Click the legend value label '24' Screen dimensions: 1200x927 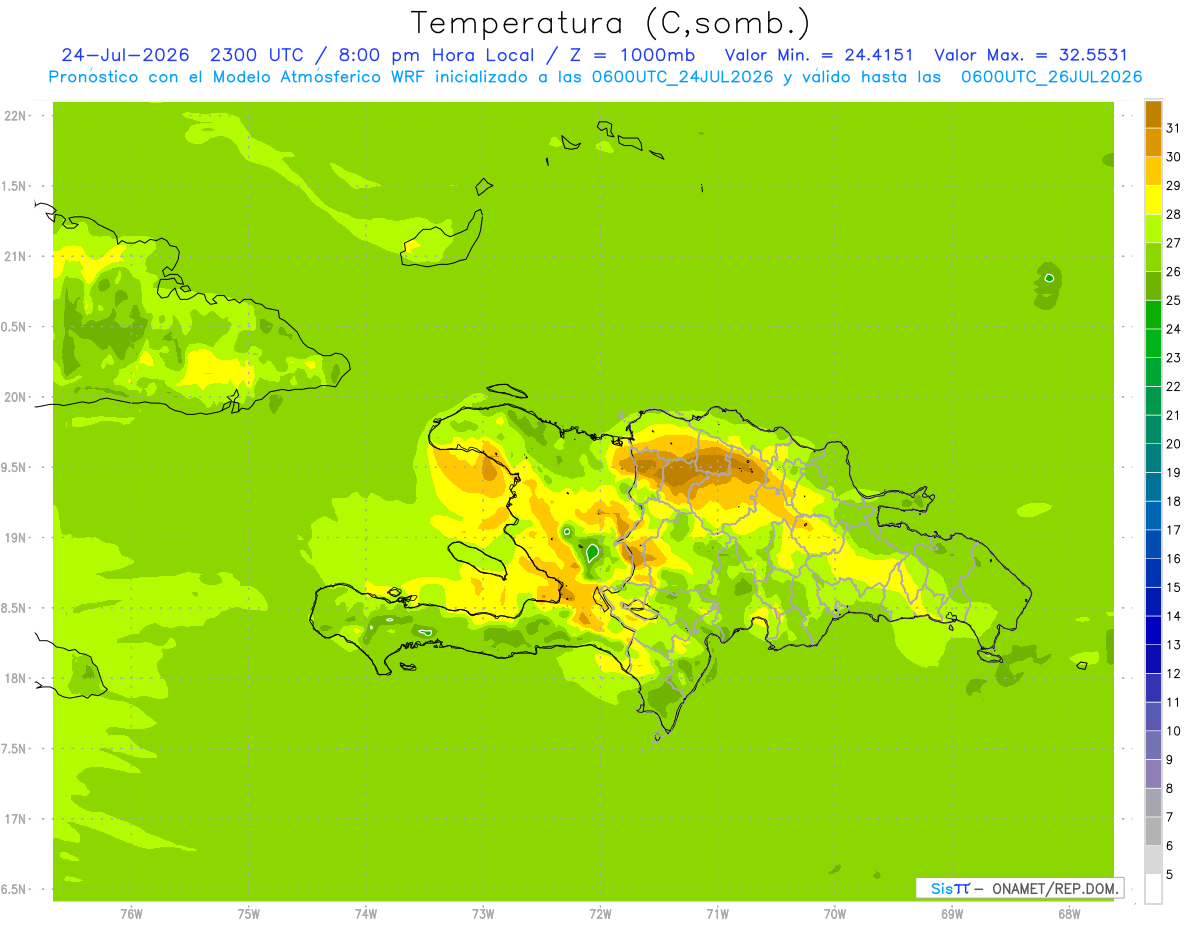pos(1173,329)
